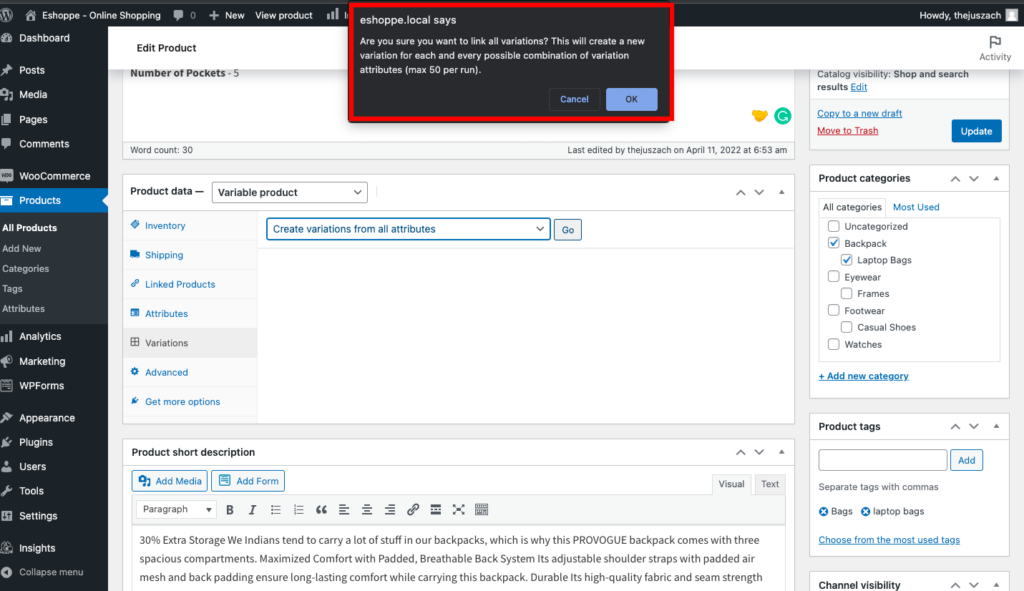
Task: Open the Paragraph format dropdown
Action: [x=176, y=509]
